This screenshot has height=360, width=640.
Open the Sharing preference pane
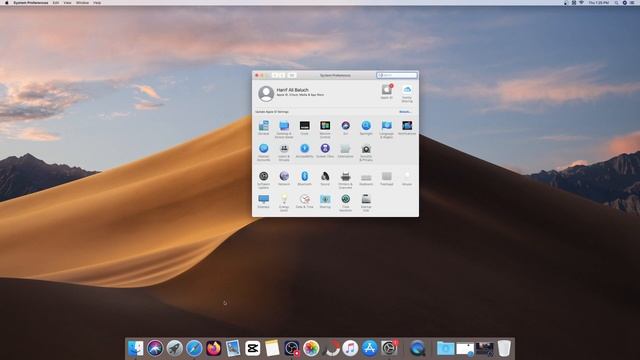[325, 201]
